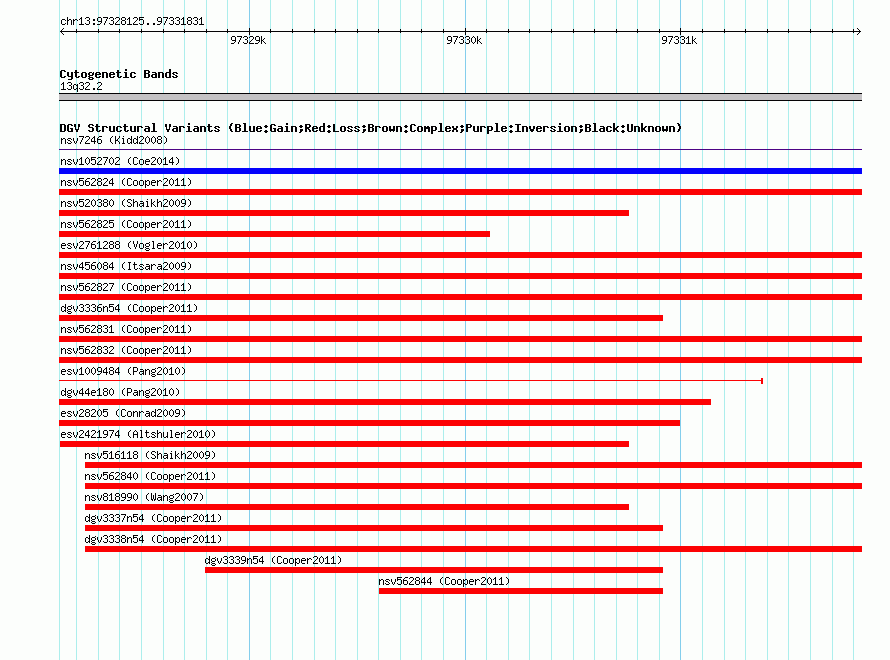Select the blue nsv1052702 gain bar
Viewport: 890px width, 660px height.
point(460,171)
